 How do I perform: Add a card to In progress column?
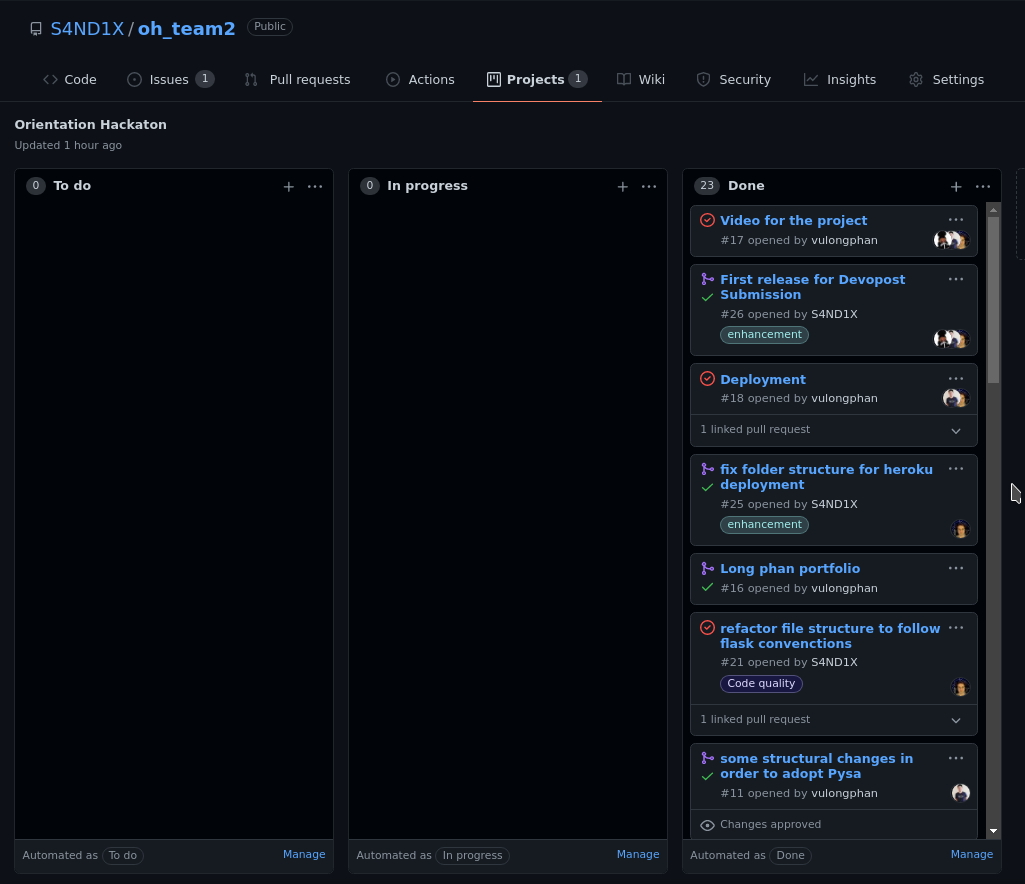[x=622, y=187]
